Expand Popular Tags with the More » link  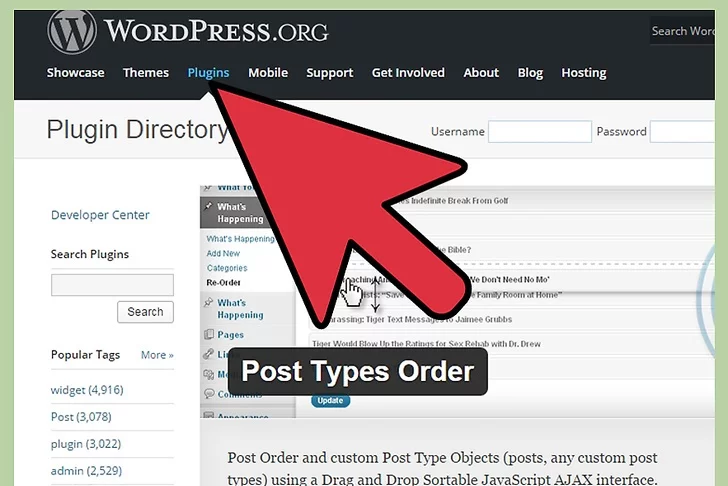pyautogui.click(x=157, y=355)
